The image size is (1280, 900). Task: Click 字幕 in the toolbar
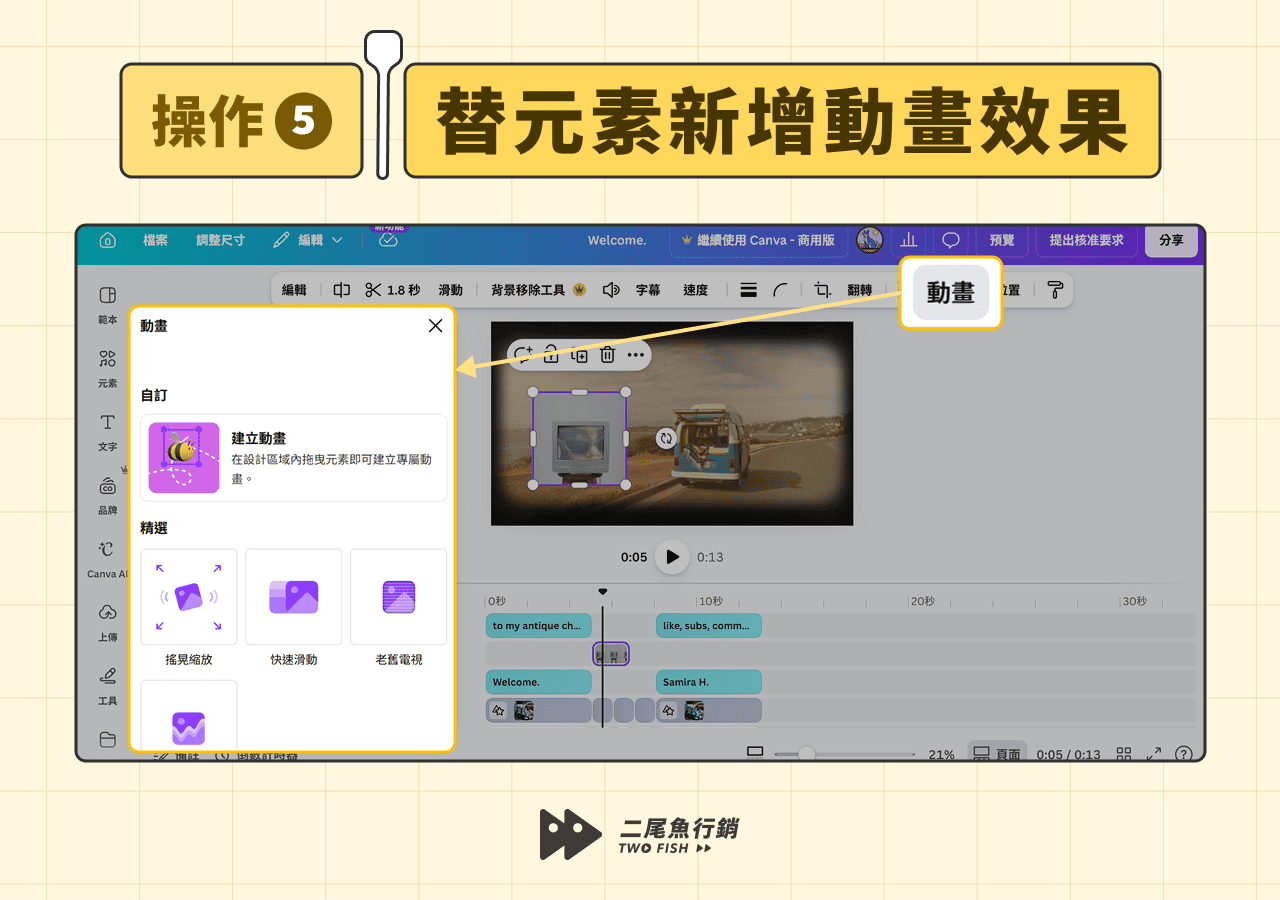pyautogui.click(x=648, y=290)
